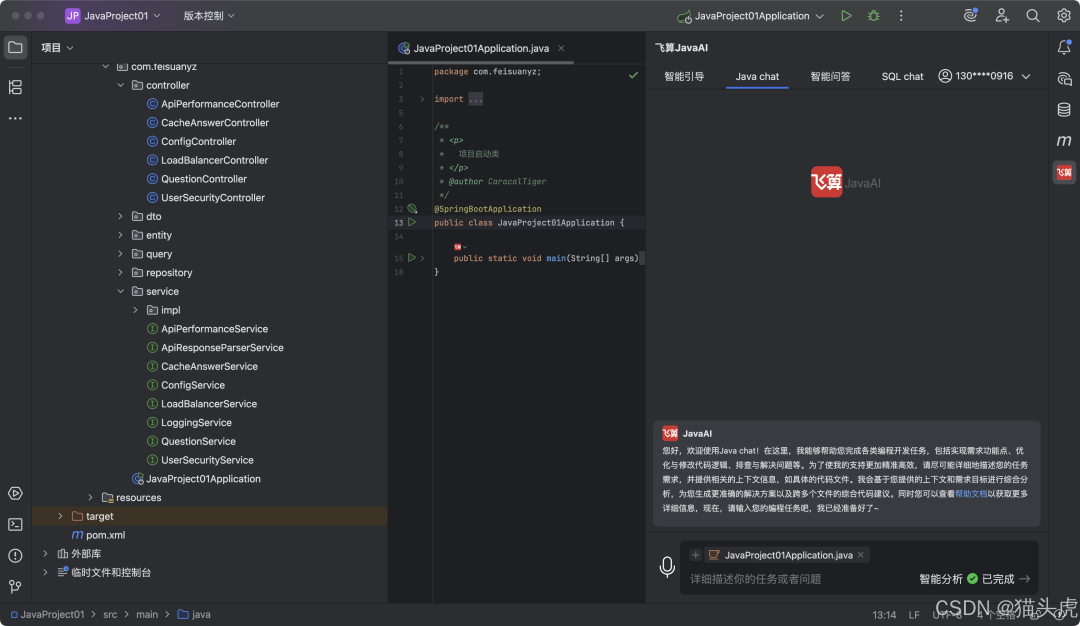Expand the entity package

click(x=121, y=235)
